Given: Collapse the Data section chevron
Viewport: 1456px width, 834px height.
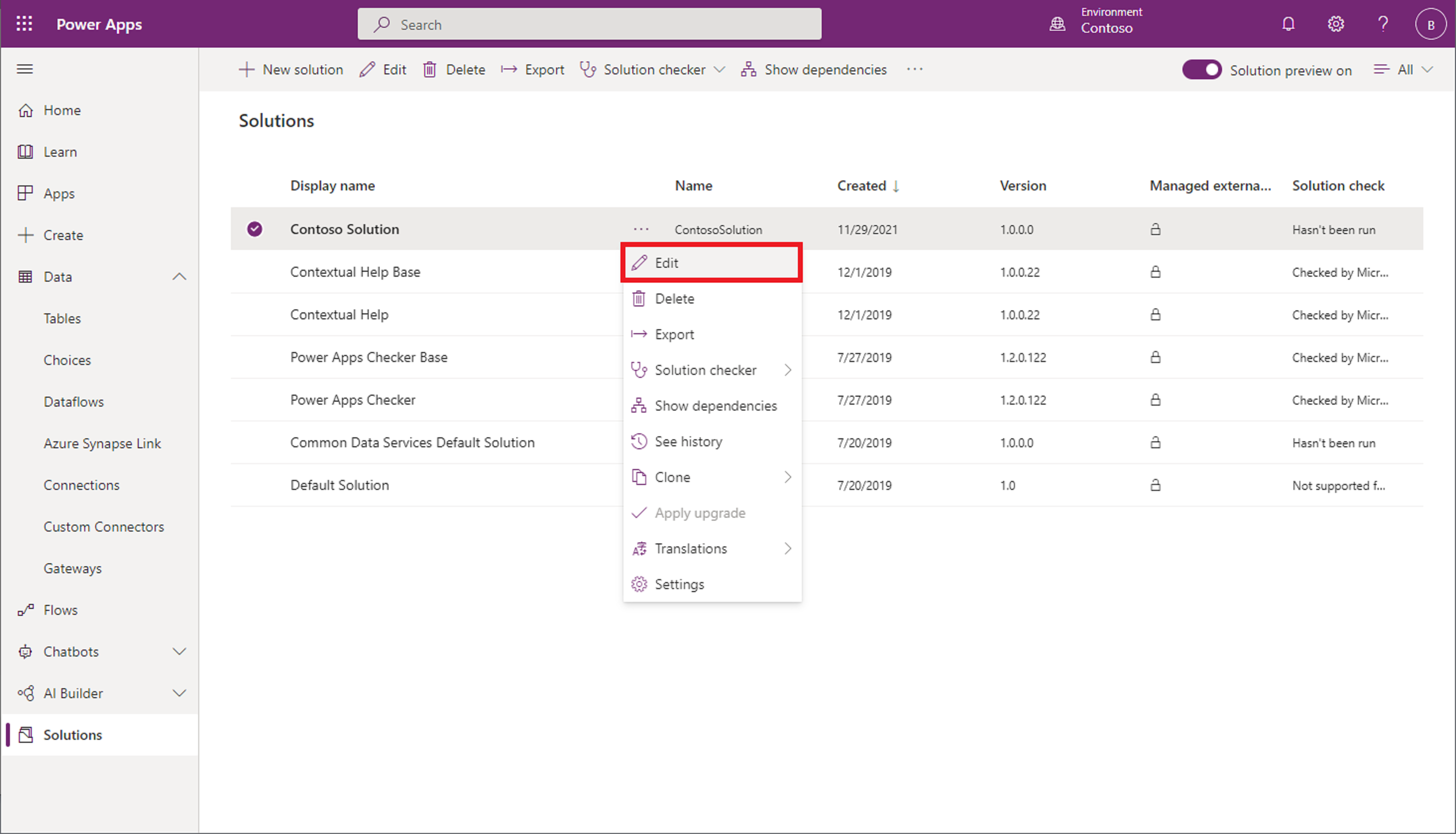Looking at the screenshot, I should 179,277.
